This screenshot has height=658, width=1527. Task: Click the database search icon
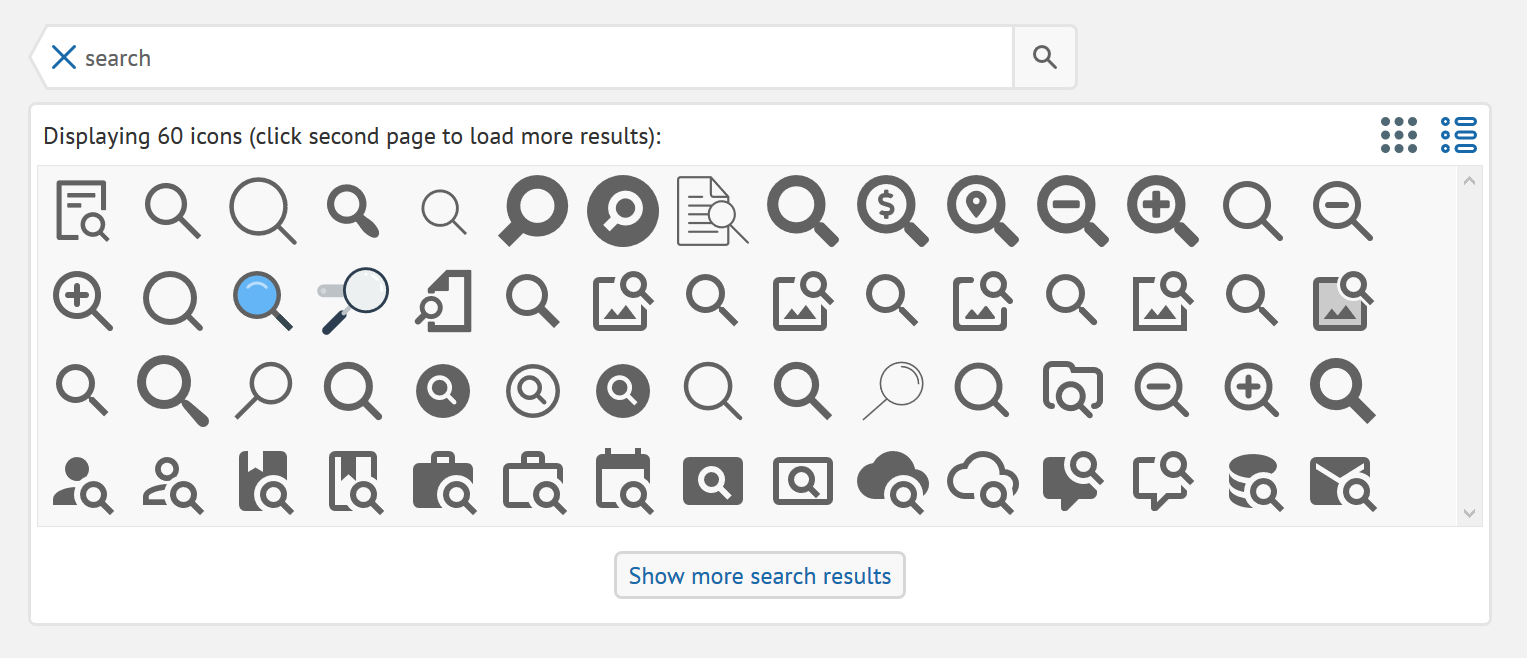click(x=1253, y=482)
